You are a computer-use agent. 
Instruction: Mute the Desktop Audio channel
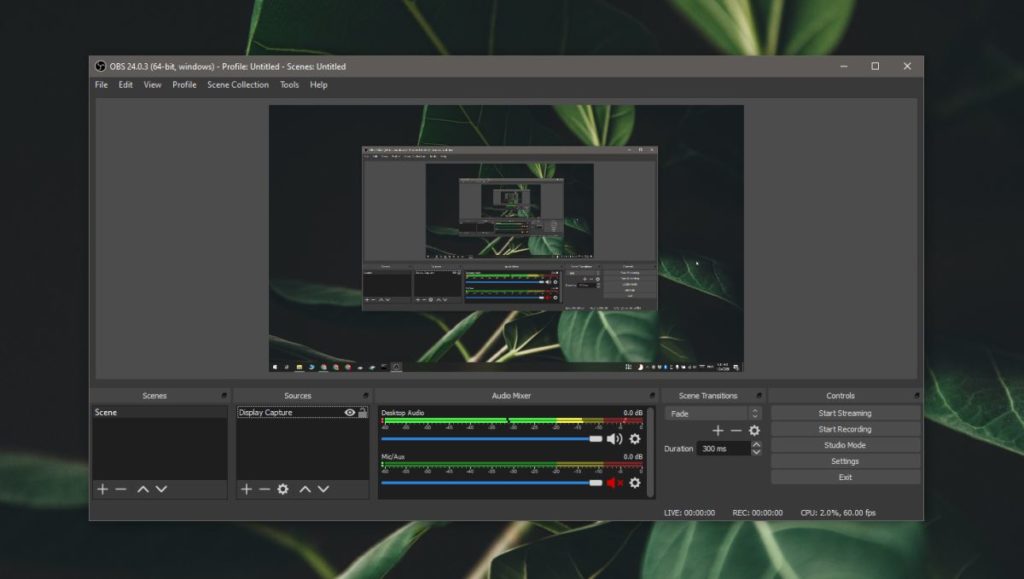point(614,439)
